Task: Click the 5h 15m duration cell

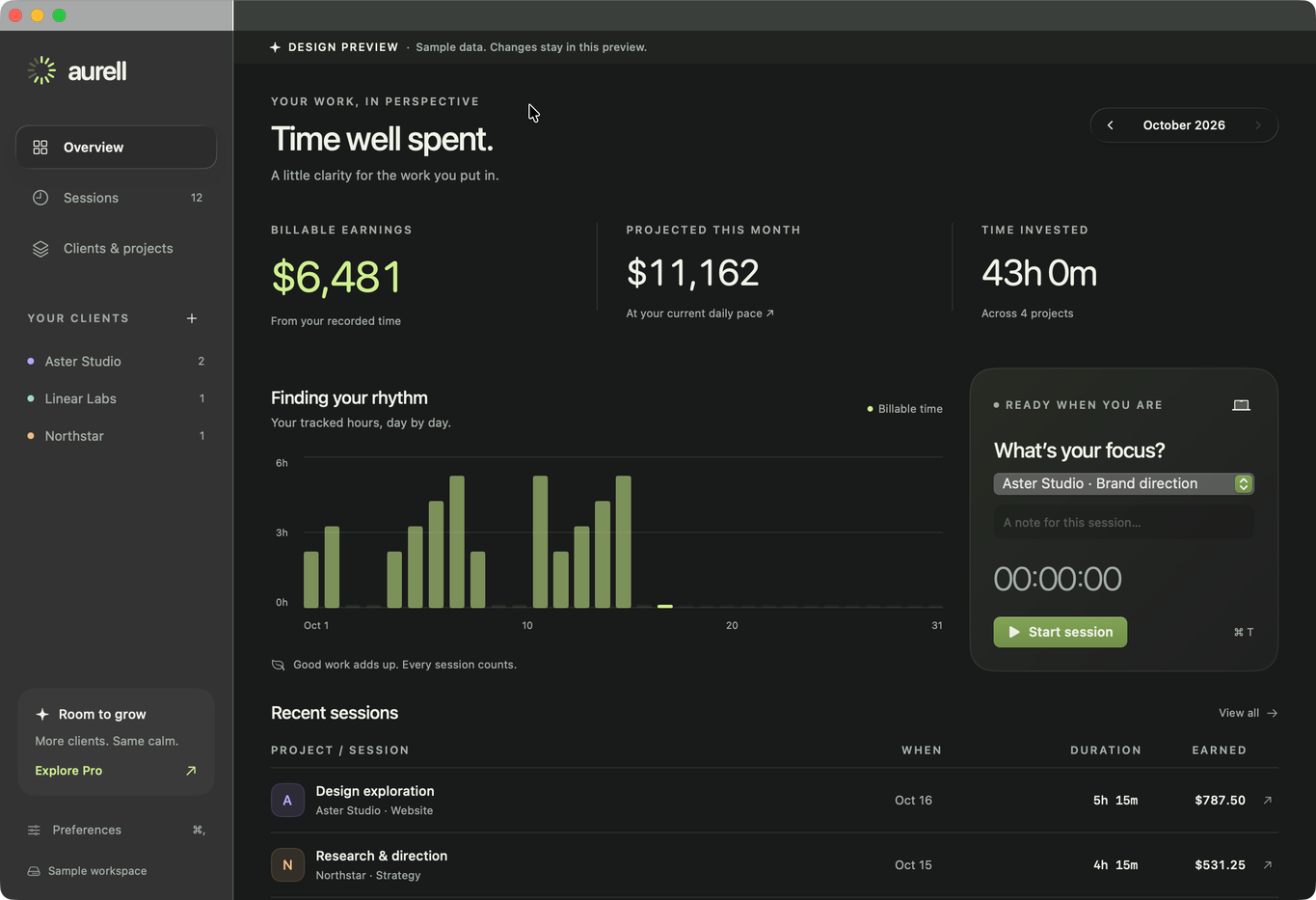Action: click(x=1115, y=800)
